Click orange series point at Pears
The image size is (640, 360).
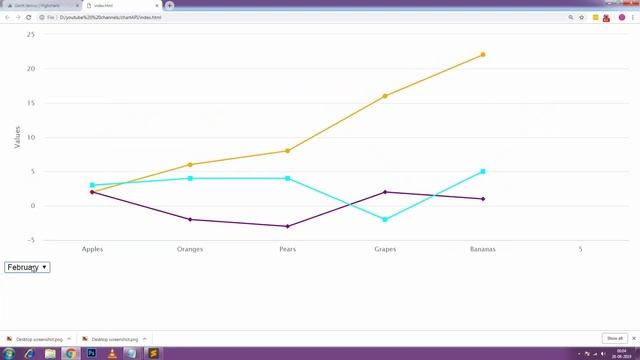coord(288,151)
